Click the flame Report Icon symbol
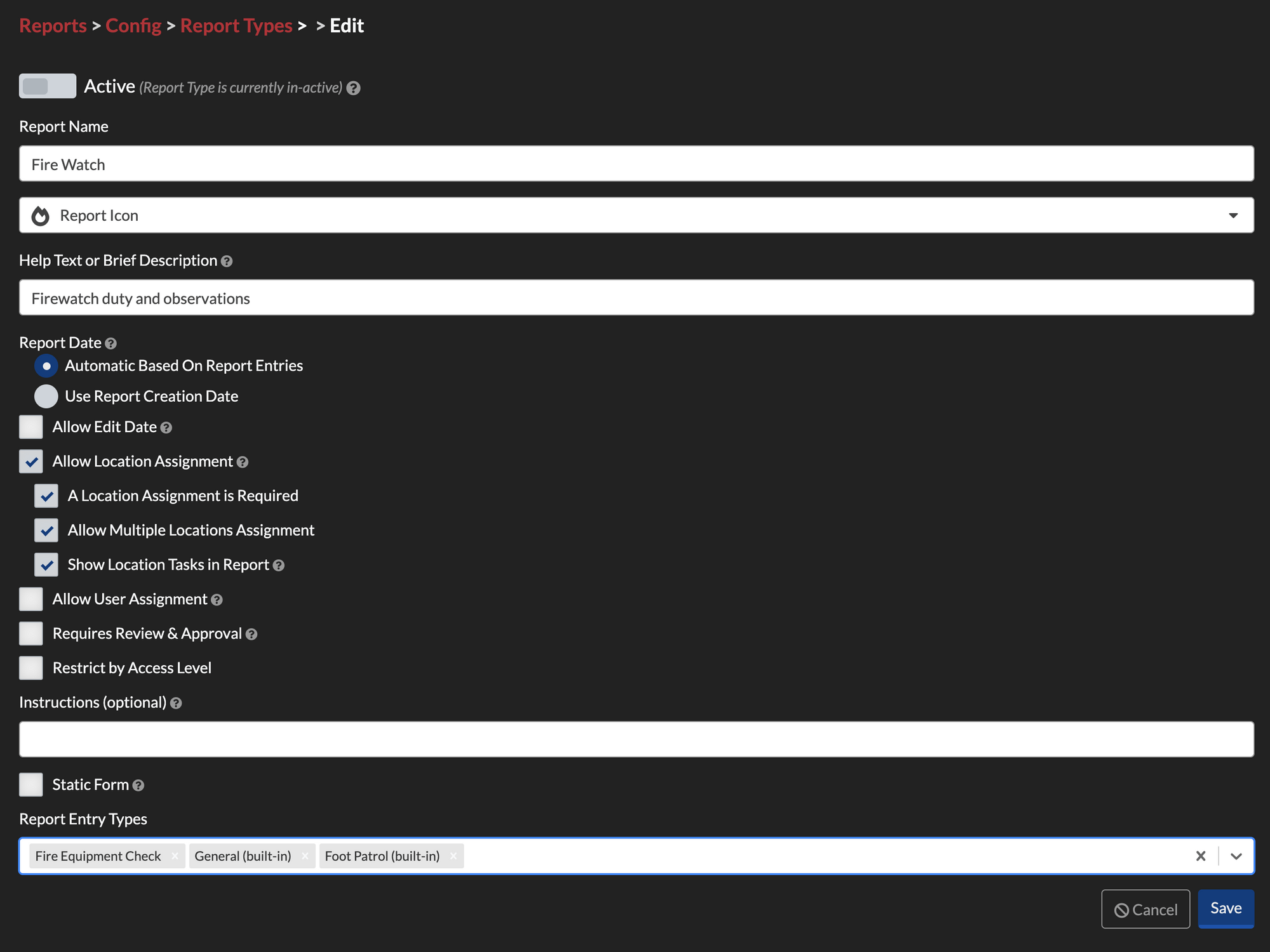The height and width of the screenshot is (952, 1270). coord(41,216)
